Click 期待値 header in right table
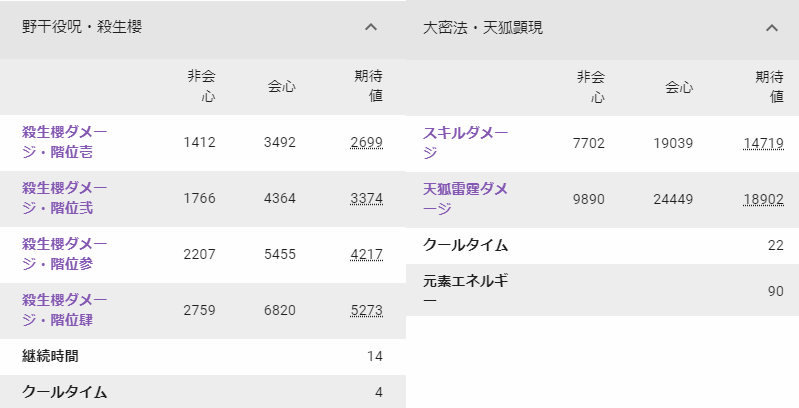 coord(769,86)
